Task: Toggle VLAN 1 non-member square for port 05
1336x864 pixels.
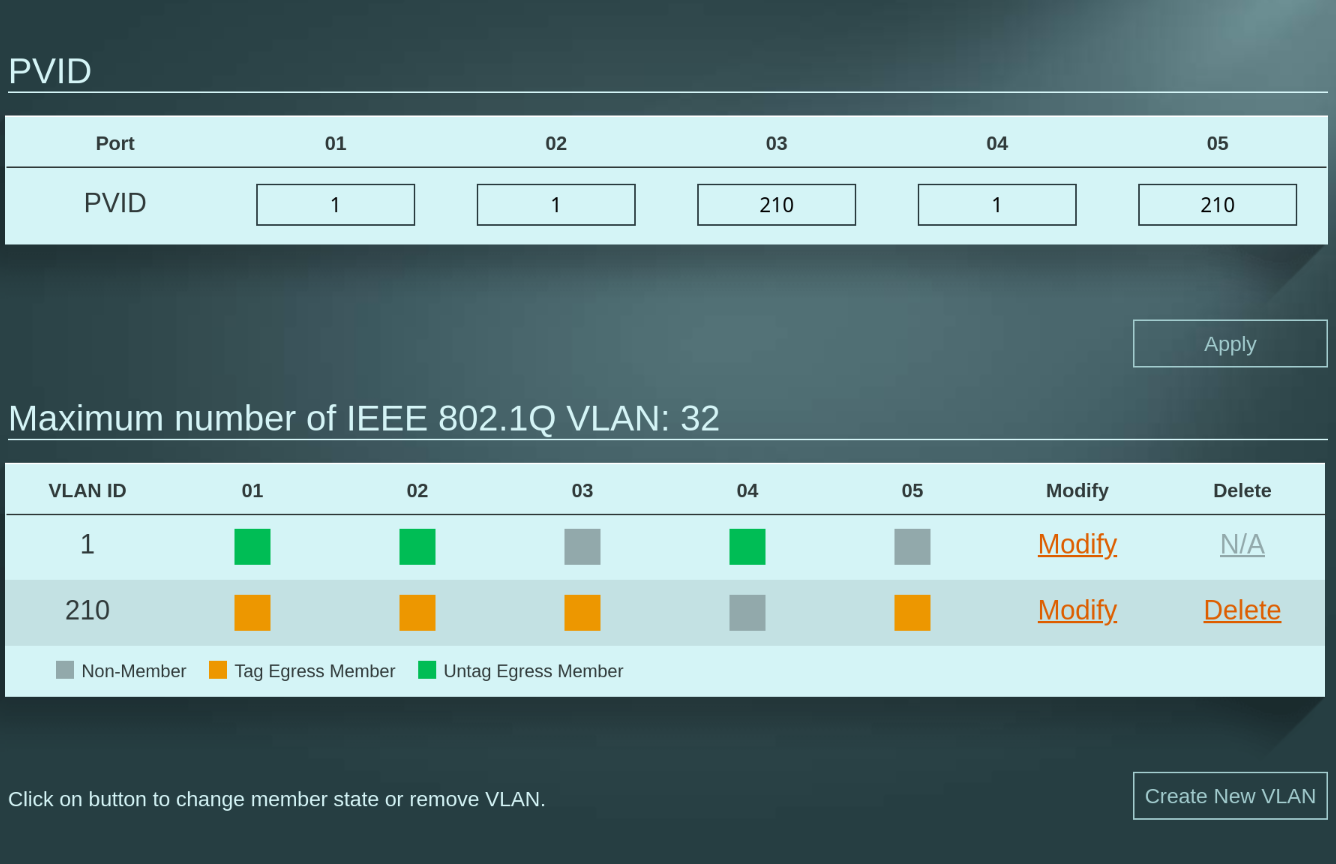Action: tap(912, 547)
